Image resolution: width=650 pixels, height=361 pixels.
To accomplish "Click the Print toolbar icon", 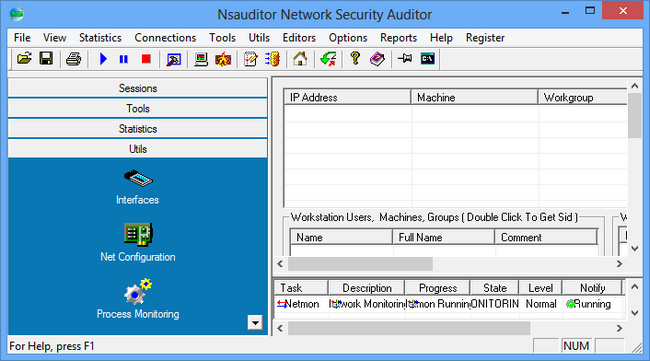I will pos(73,59).
